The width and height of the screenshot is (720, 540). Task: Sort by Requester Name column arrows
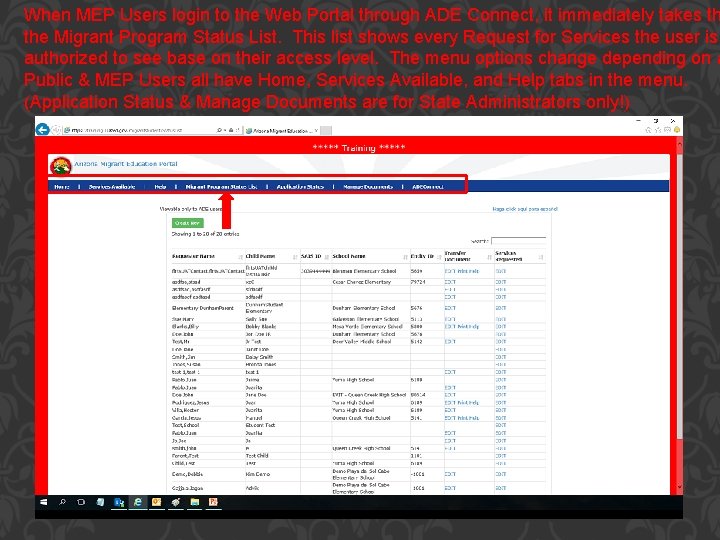[x=240, y=257]
